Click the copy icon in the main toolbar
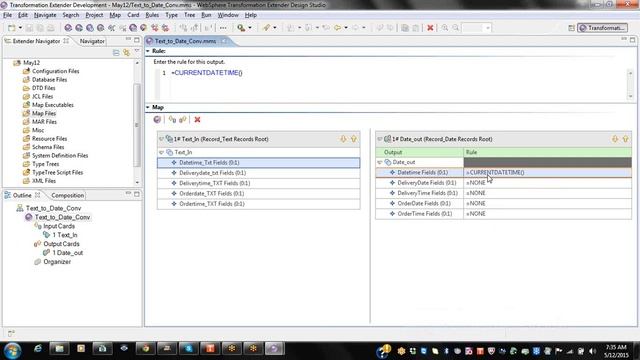This screenshot has height=360, width=640. tap(405, 28)
